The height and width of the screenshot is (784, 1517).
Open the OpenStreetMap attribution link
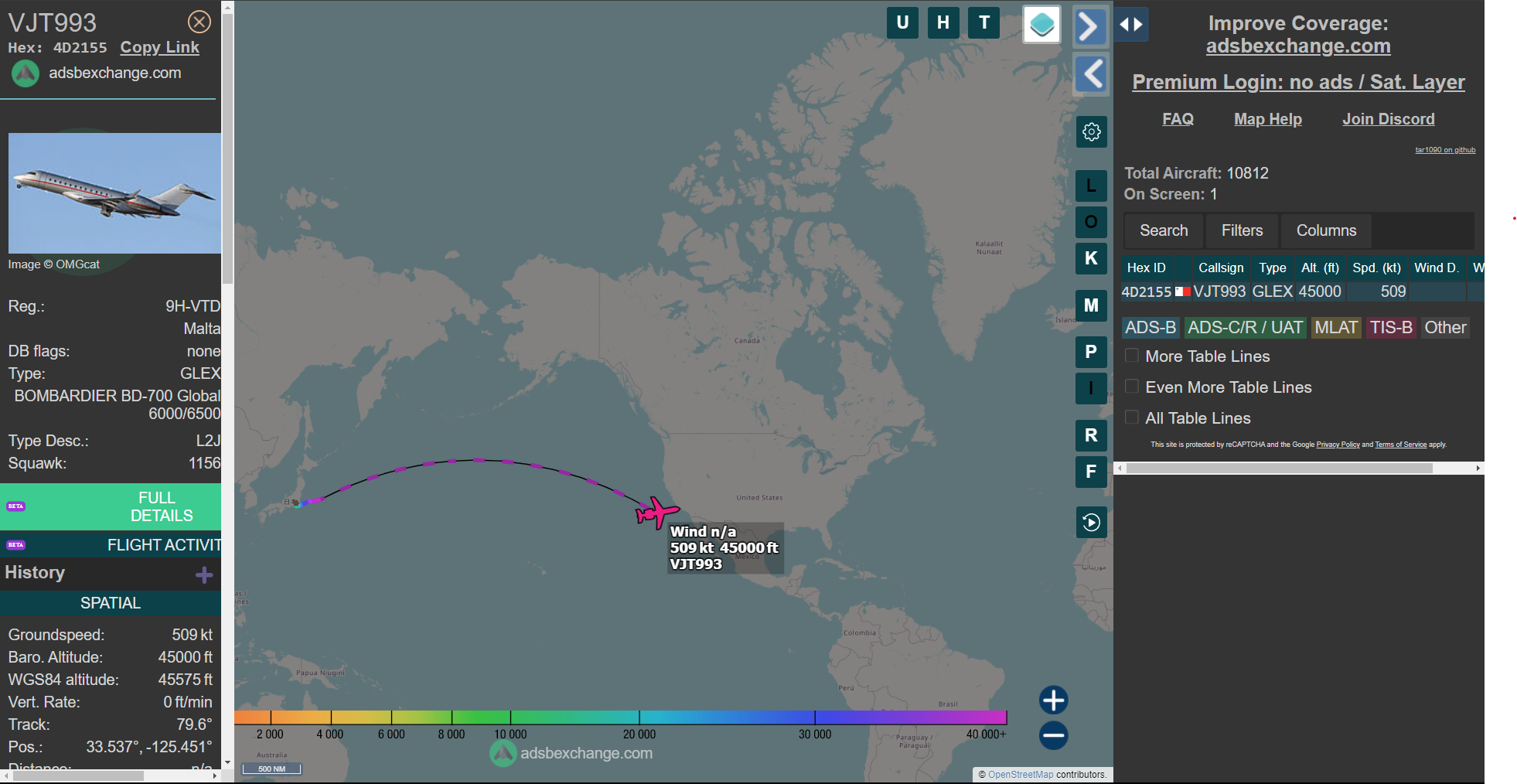(1021, 774)
